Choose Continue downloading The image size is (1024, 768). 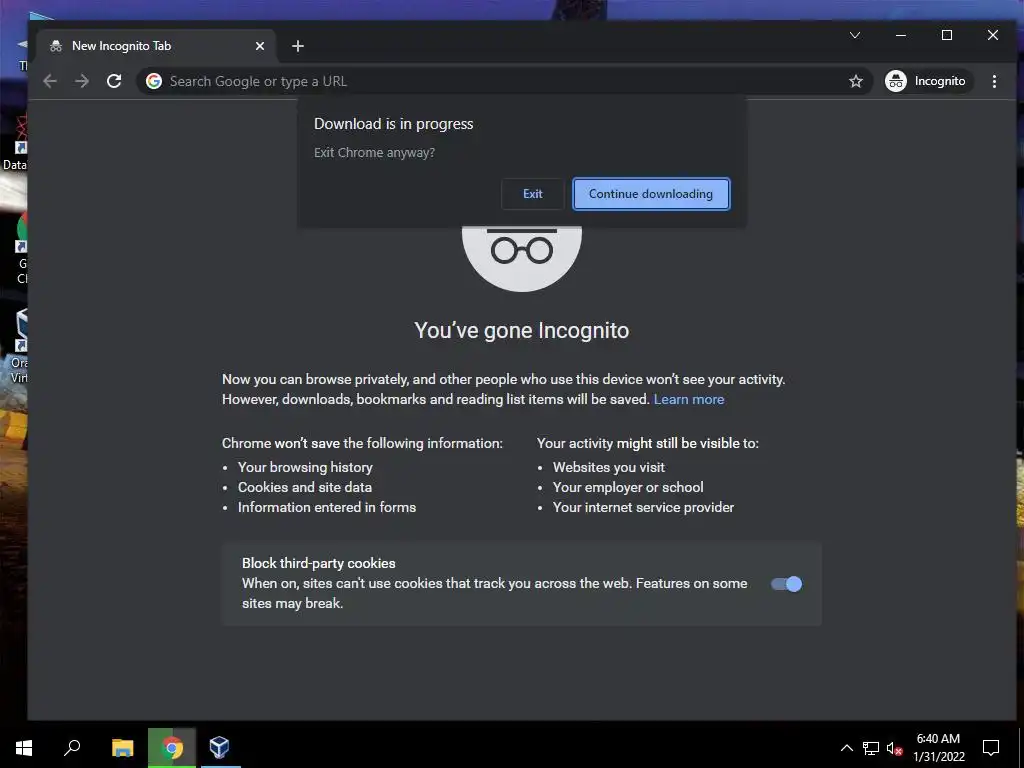click(650, 194)
